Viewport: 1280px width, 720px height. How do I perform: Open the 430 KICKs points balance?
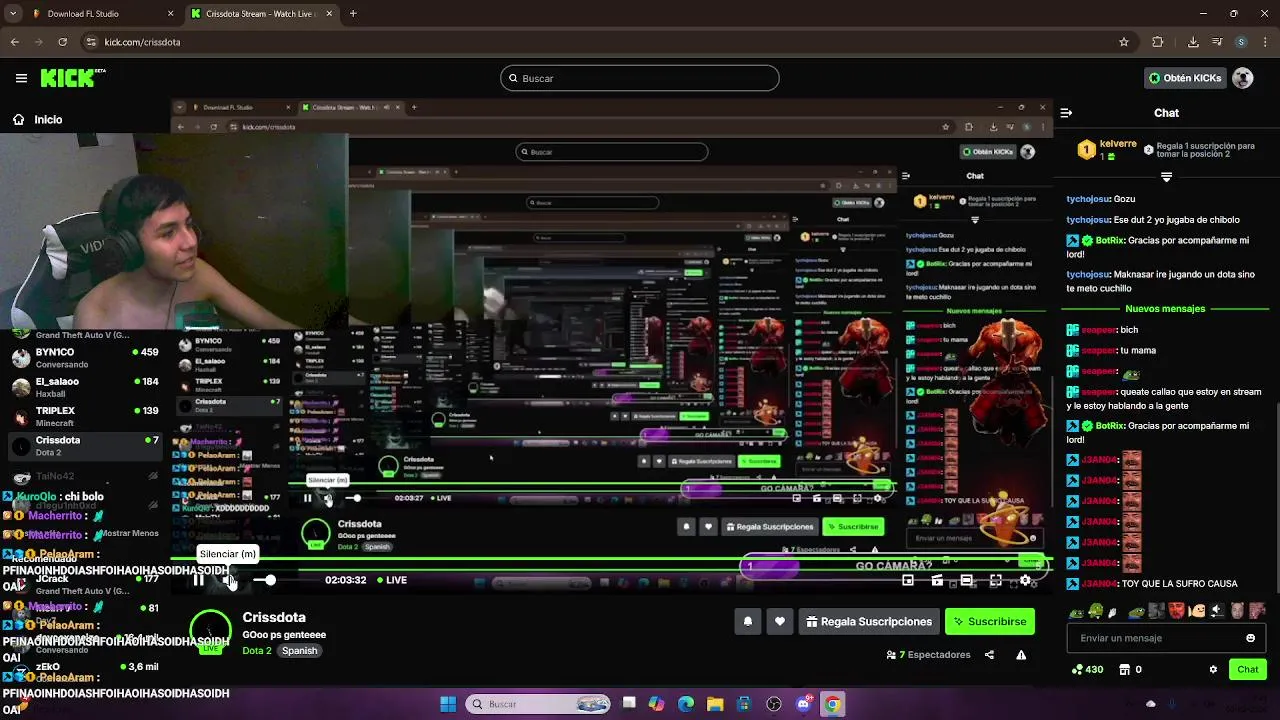click(x=1087, y=669)
